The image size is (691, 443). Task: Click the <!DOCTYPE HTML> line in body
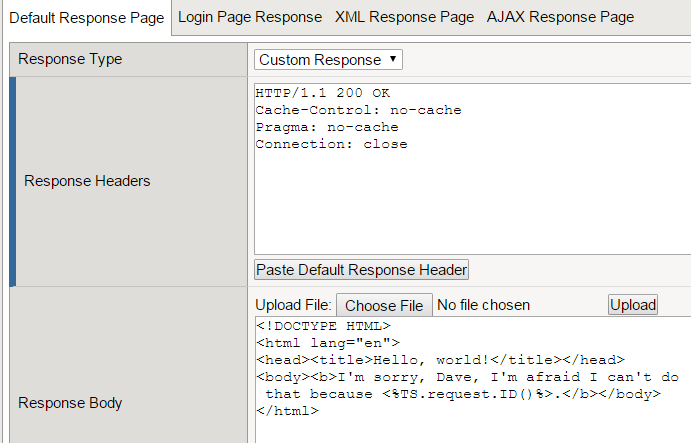click(x=323, y=326)
